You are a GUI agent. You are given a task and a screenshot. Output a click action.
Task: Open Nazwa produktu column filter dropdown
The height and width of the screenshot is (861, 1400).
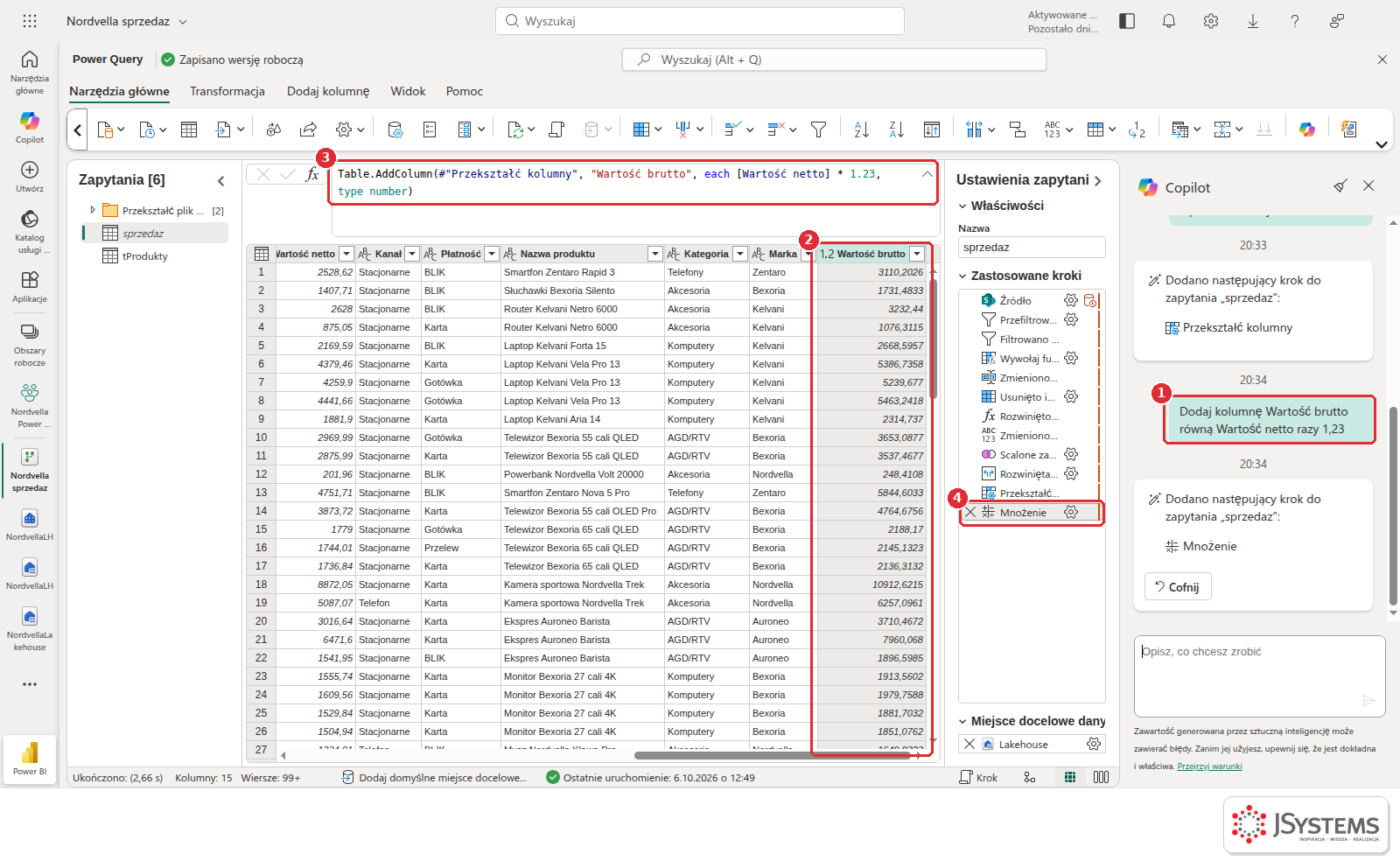(x=654, y=254)
